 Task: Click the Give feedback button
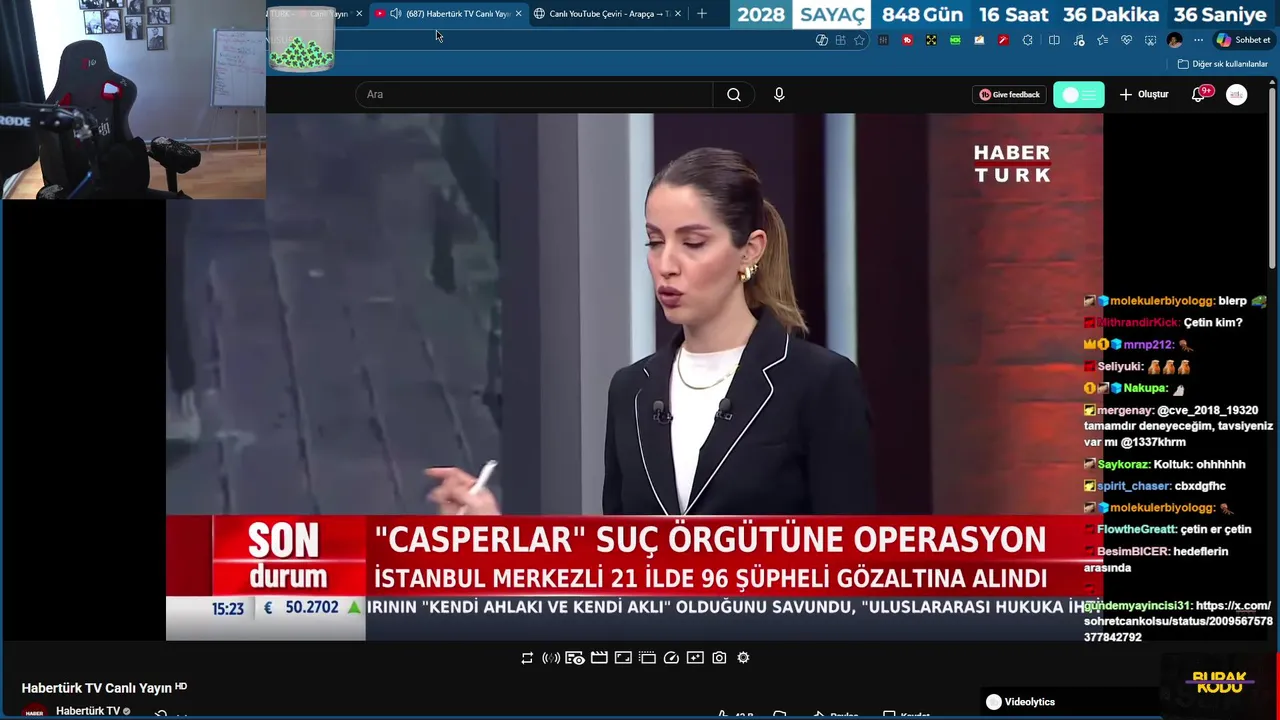[x=1009, y=94]
